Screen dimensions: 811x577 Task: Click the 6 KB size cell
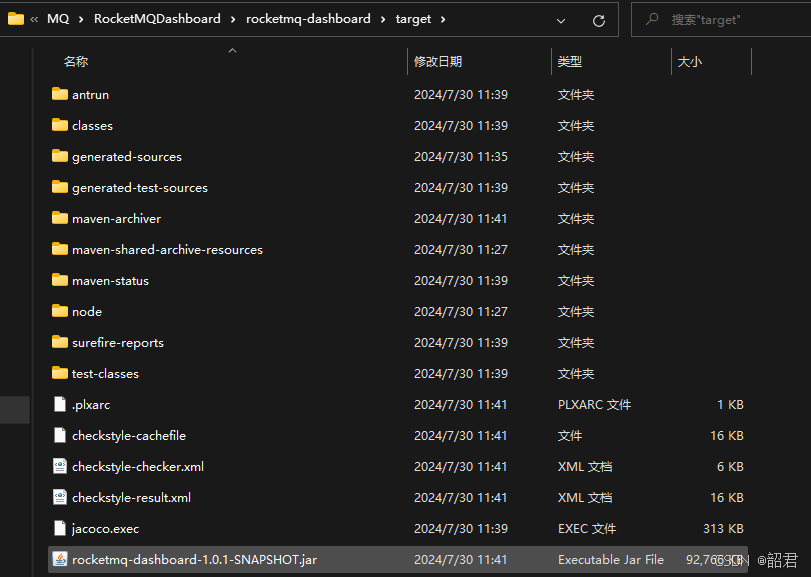(x=730, y=466)
